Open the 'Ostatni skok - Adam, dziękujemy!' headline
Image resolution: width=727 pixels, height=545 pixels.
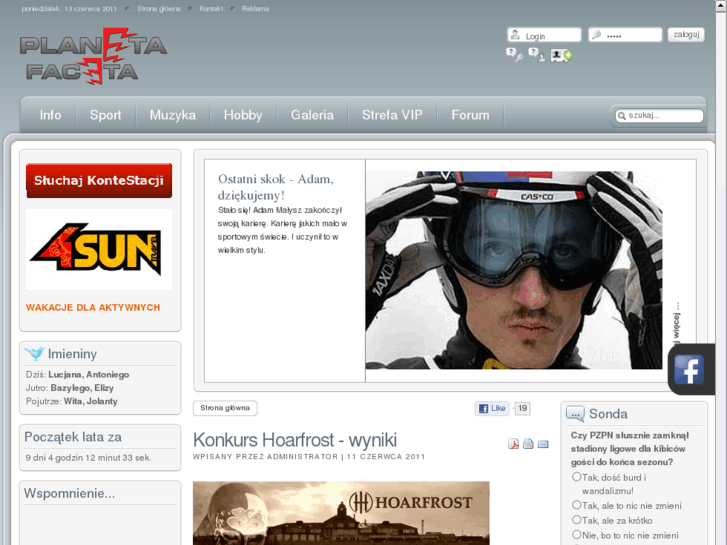[x=276, y=186]
